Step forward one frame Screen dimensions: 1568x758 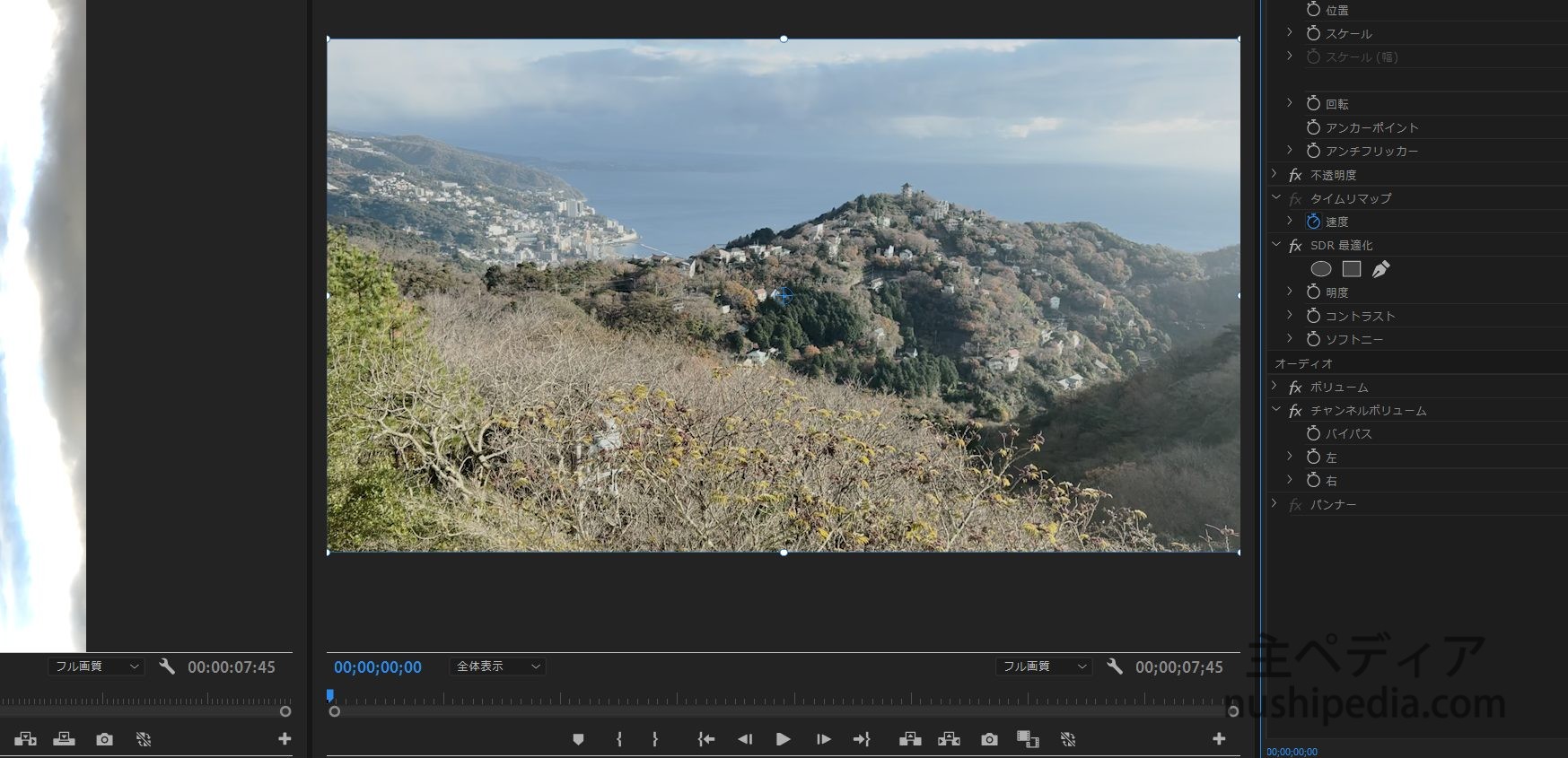pos(823,739)
